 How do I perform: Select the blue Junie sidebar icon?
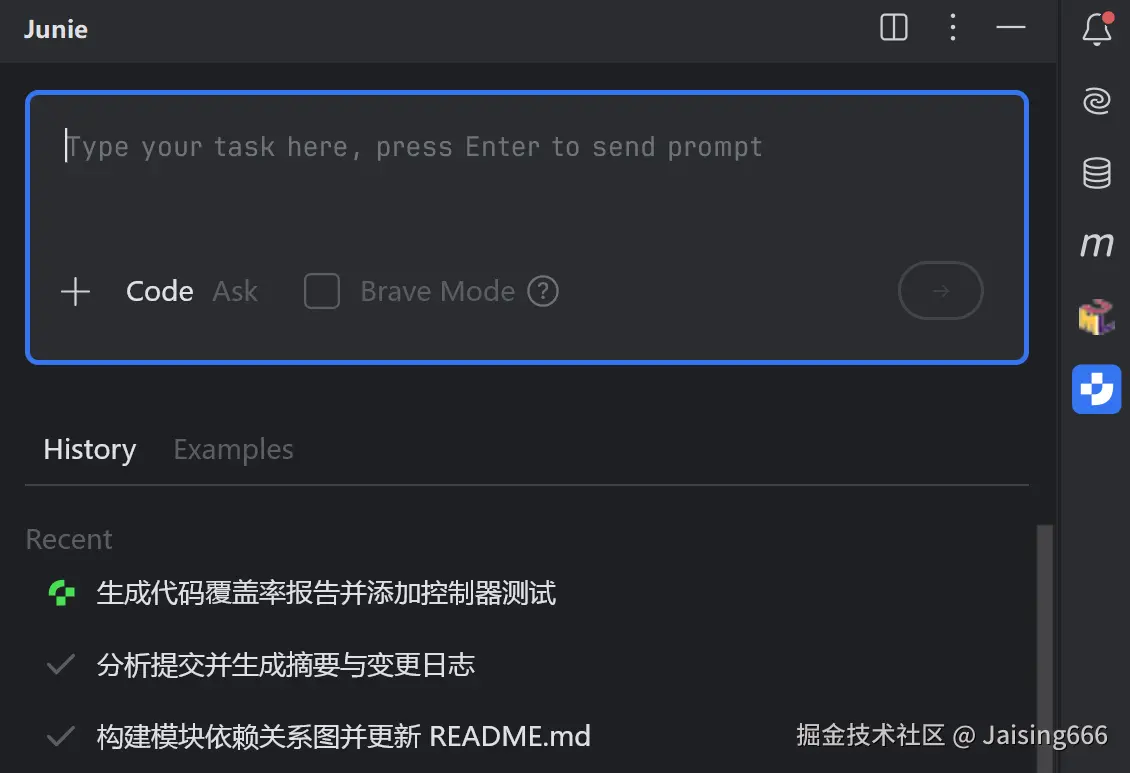point(1096,389)
